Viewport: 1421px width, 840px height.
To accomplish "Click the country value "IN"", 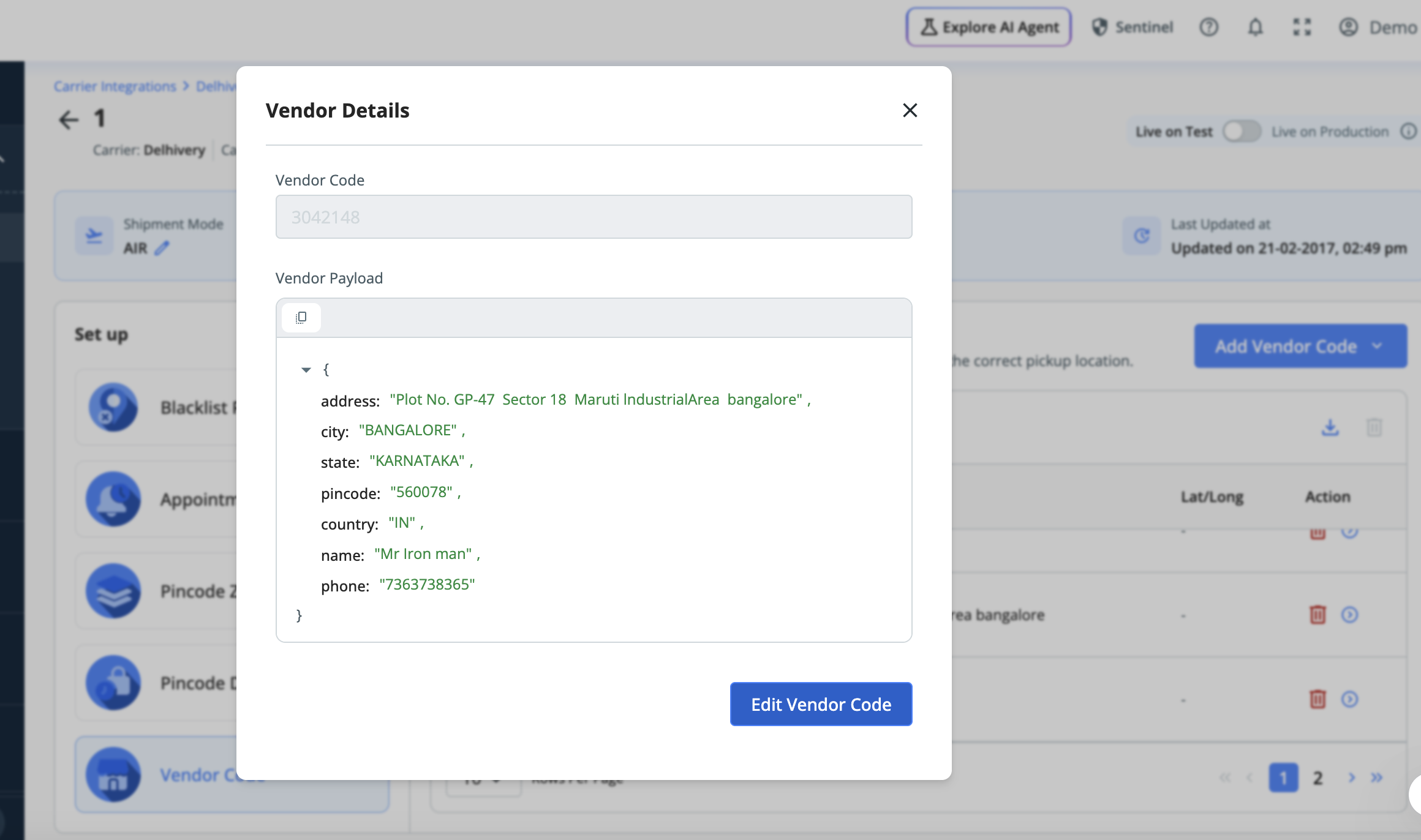I will pyautogui.click(x=402, y=523).
